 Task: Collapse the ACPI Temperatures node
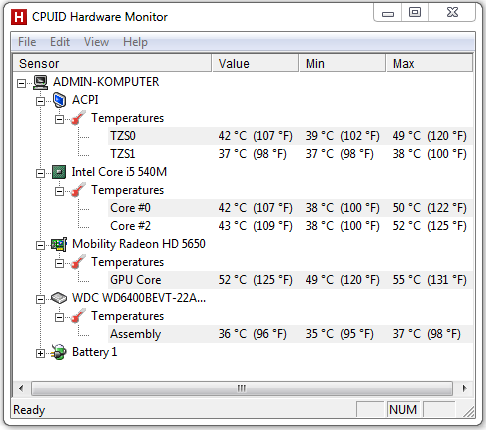(x=59, y=119)
